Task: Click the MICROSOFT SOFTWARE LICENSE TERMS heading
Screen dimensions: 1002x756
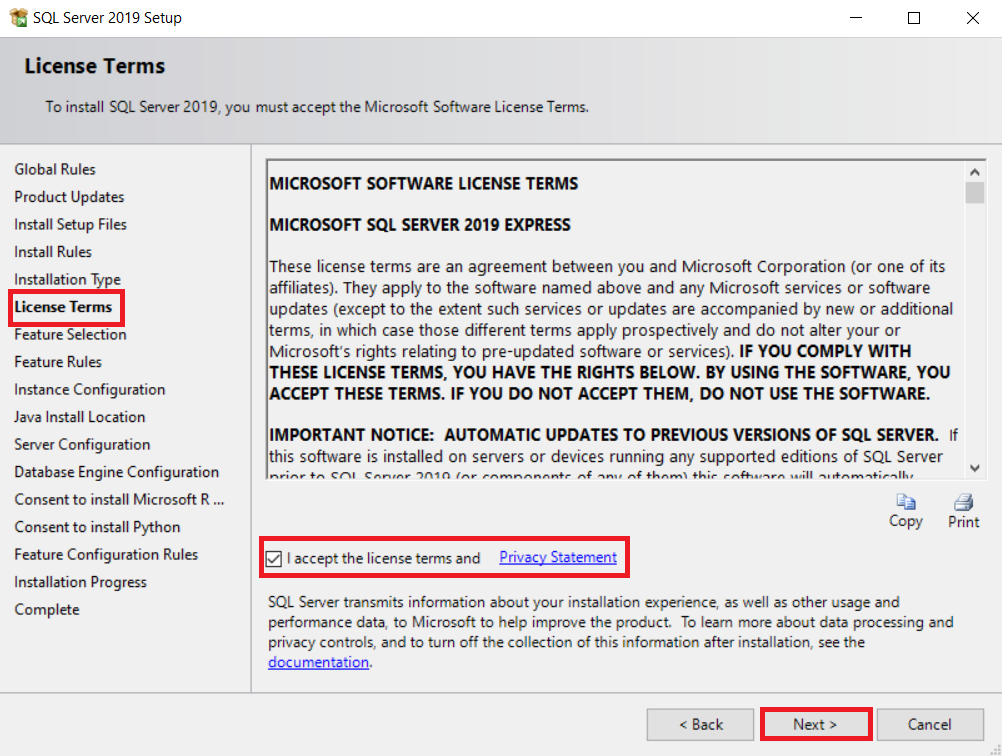Action: 424,184
